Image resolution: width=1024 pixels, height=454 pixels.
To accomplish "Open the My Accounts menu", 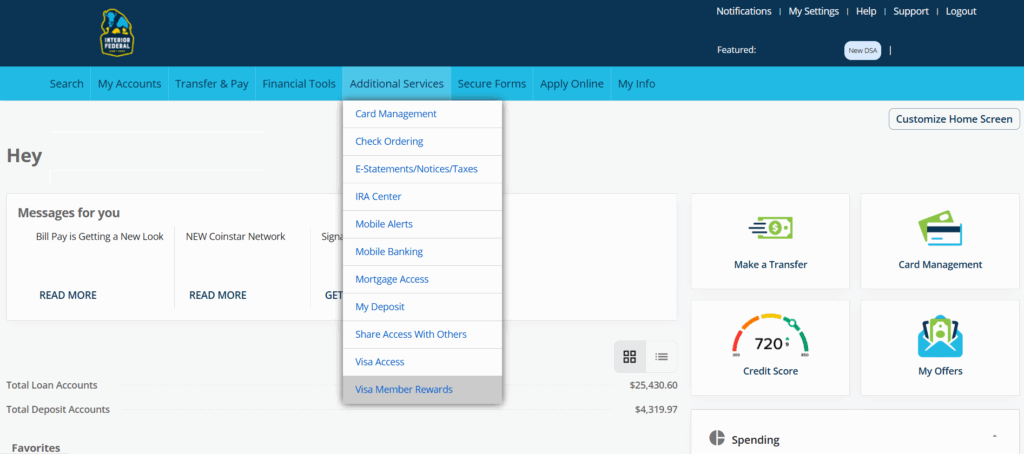I will pyautogui.click(x=129, y=84).
